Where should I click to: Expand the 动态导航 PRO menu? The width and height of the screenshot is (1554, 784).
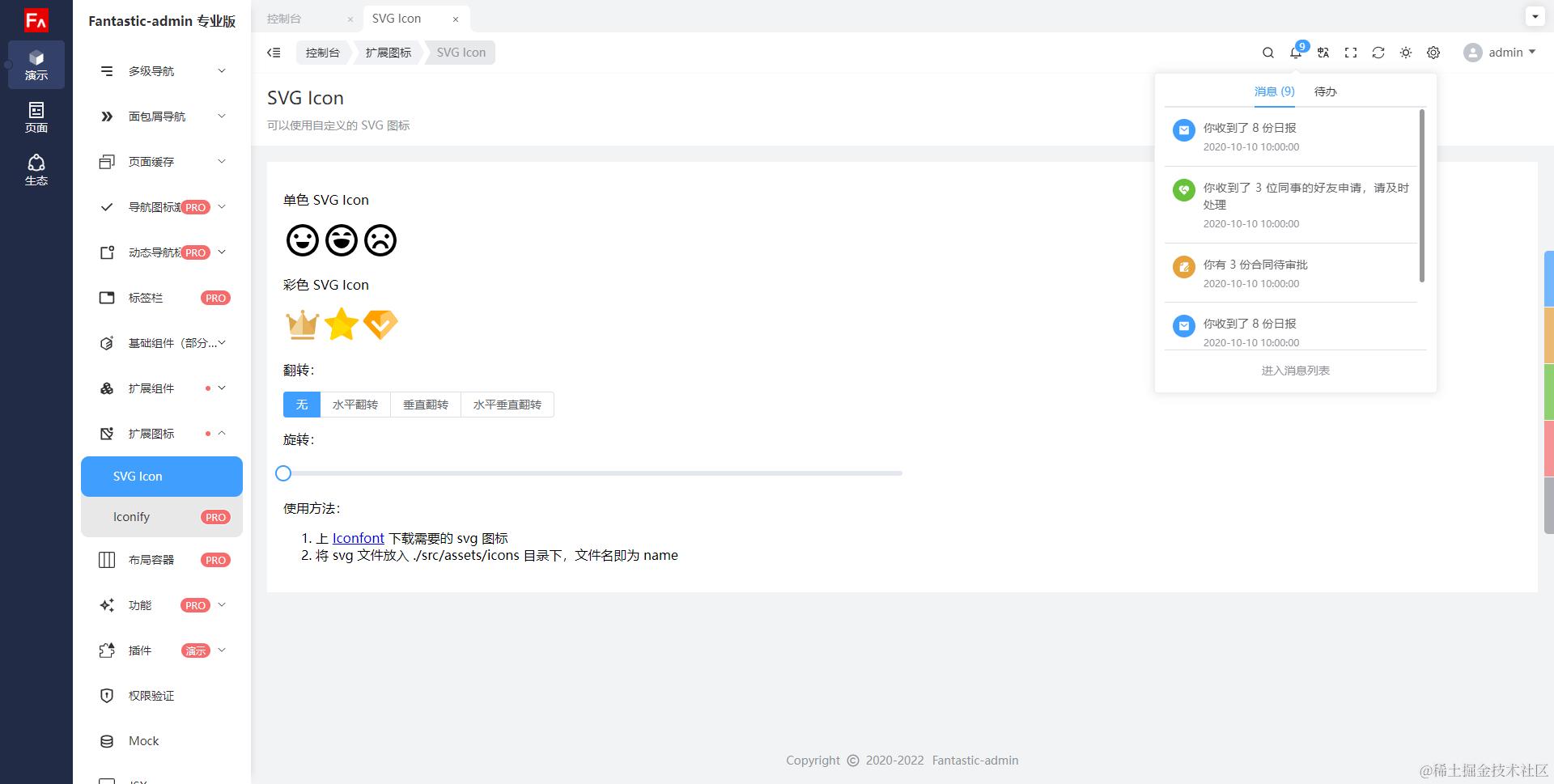162,252
